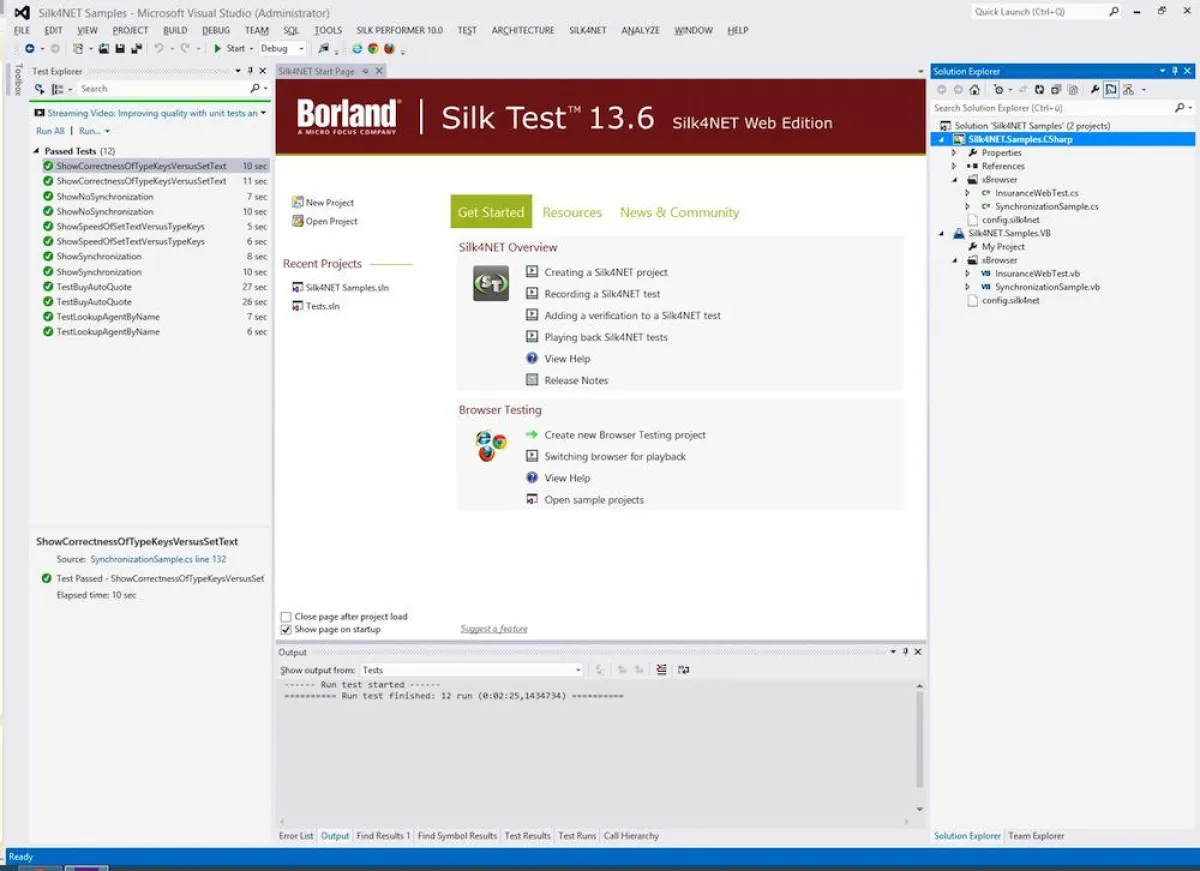The height and width of the screenshot is (871, 1200).
Task: Check the Close page after project load checkbox
Action: (x=287, y=616)
